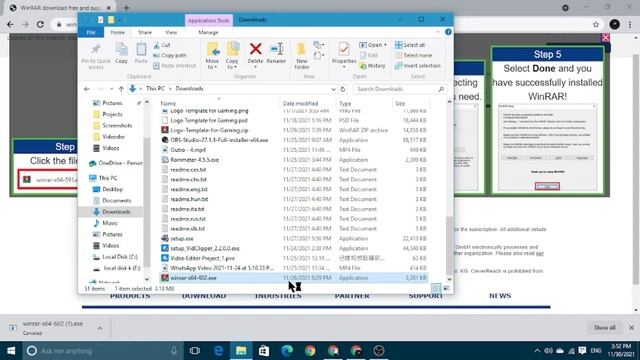The width and height of the screenshot is (640, 360).
Task: Refresh the Downloads folder view
Action: (343, 89)
